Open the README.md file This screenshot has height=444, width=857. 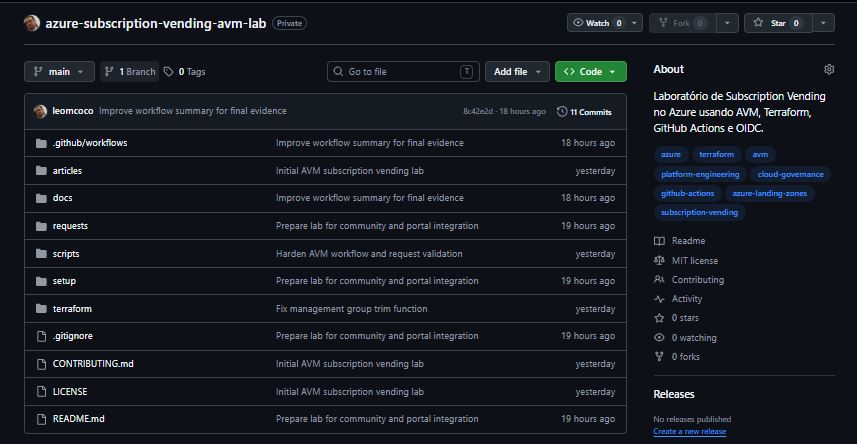coord(78,419)
